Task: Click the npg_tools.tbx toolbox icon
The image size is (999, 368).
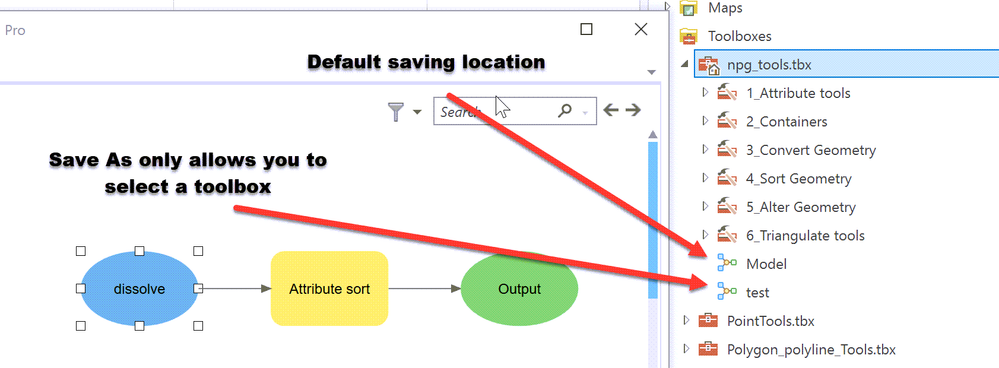Action: click(x=709, y=65)
